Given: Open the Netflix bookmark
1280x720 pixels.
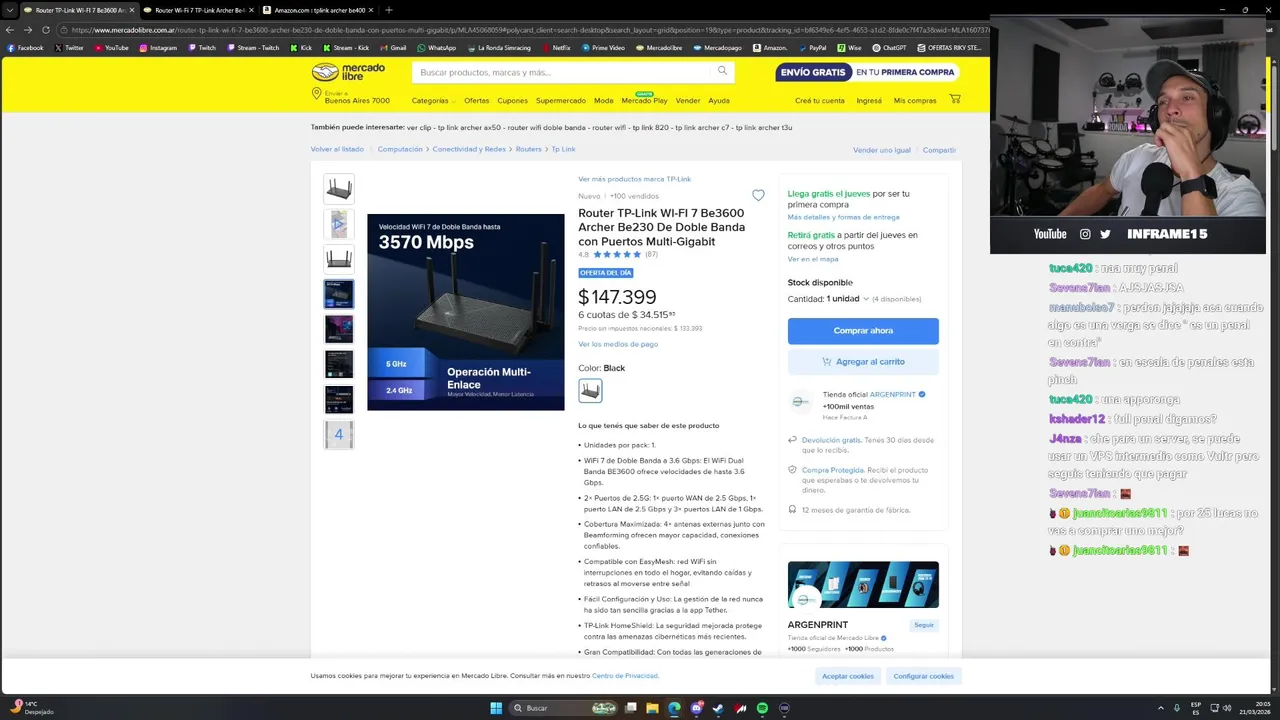Looking at the screenshot, I should (x=556, y=47).
